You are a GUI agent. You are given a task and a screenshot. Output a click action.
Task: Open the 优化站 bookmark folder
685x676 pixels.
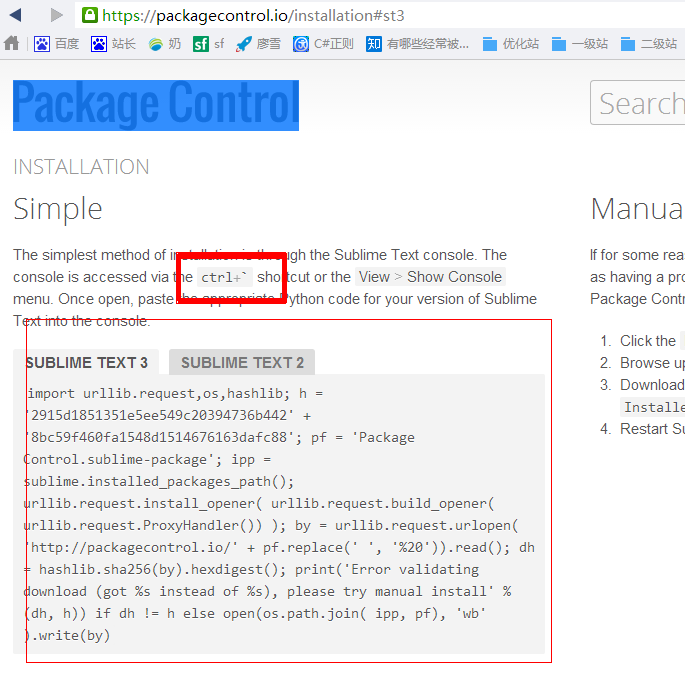(511, 44)
